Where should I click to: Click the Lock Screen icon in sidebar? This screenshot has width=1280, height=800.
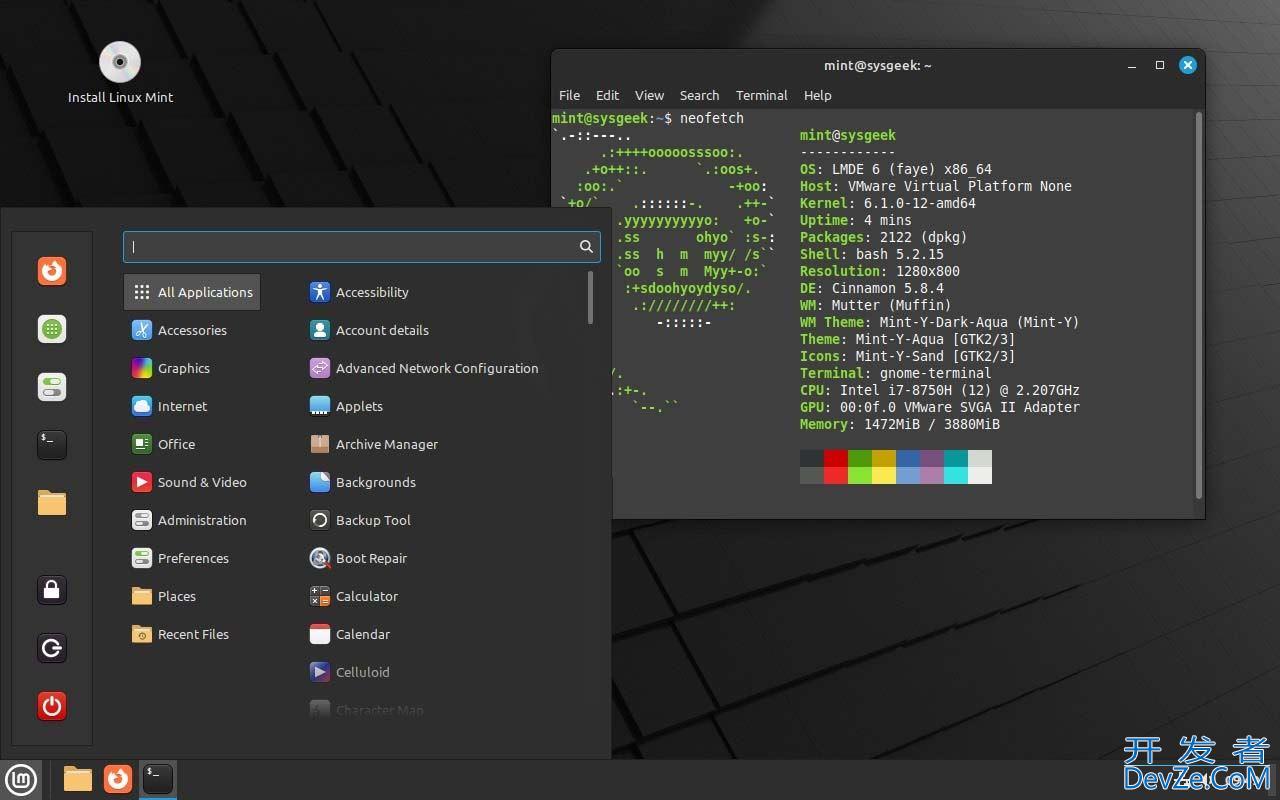coord(52,590)
